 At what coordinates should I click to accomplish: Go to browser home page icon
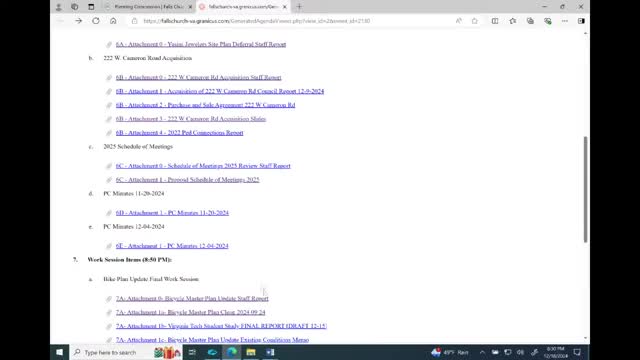click(x=113, y=21)
